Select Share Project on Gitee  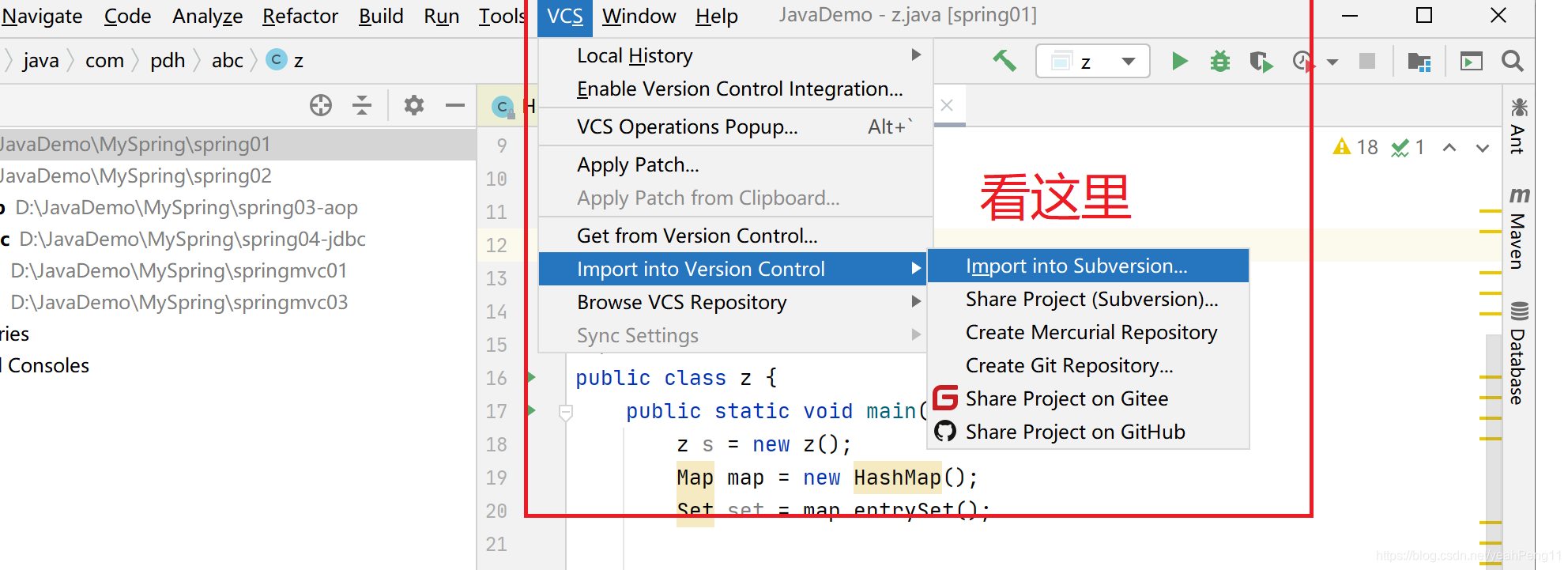click(1088, 398)
